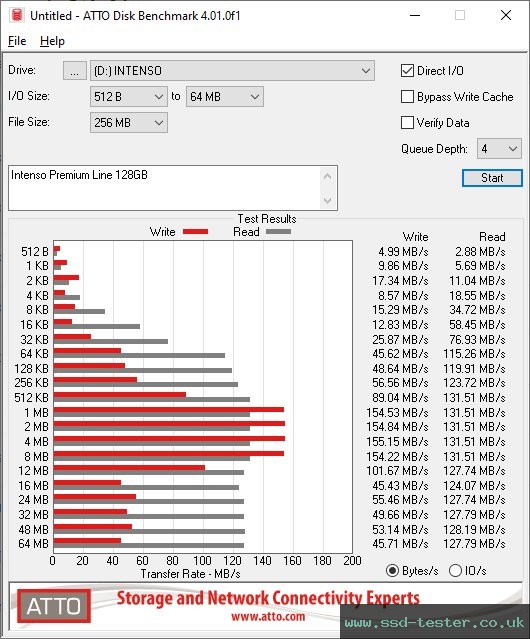Close the ATTO Disk Benchmark window
The image size is (530, 639).
point(506,15)
